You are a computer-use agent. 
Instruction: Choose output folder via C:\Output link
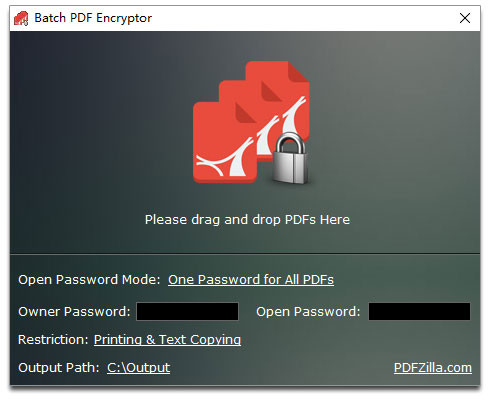(x=138, y=368)
